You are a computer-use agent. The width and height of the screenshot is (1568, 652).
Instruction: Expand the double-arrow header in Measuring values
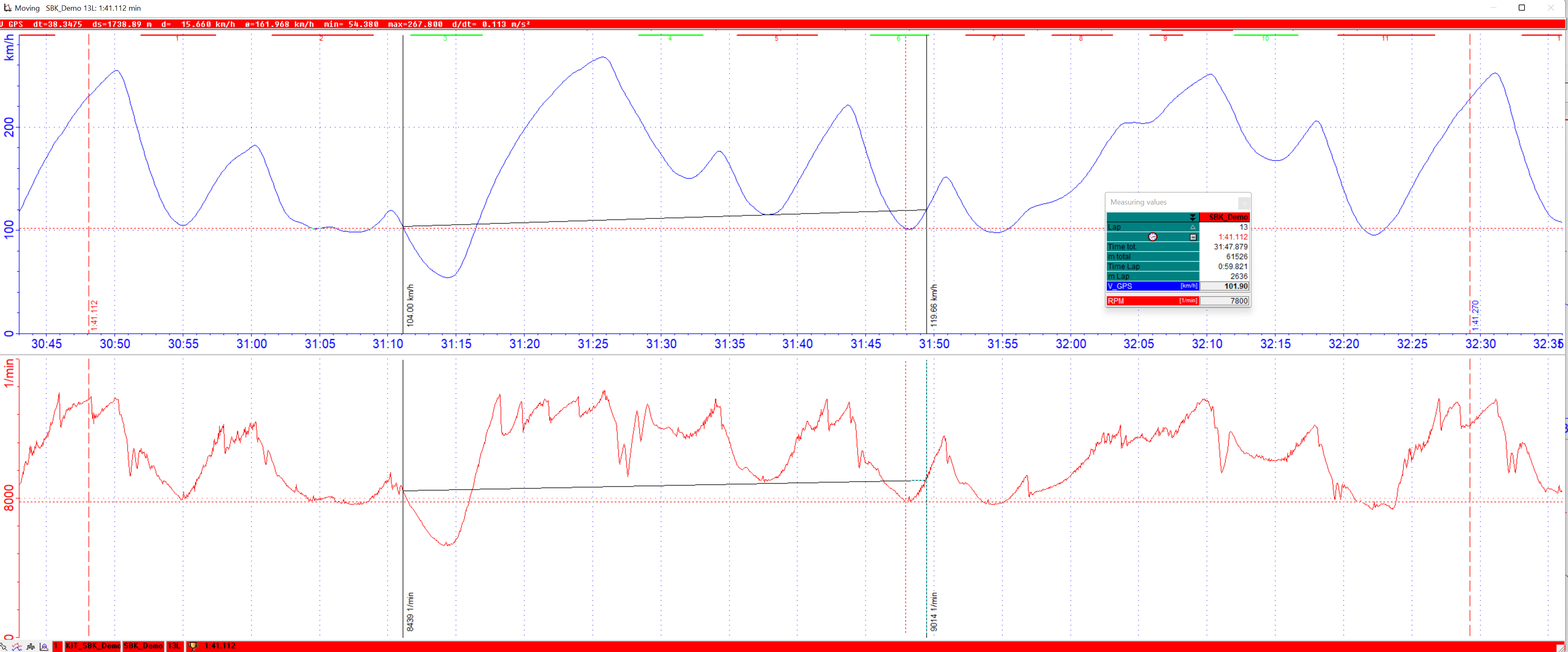pos(1193,217)
